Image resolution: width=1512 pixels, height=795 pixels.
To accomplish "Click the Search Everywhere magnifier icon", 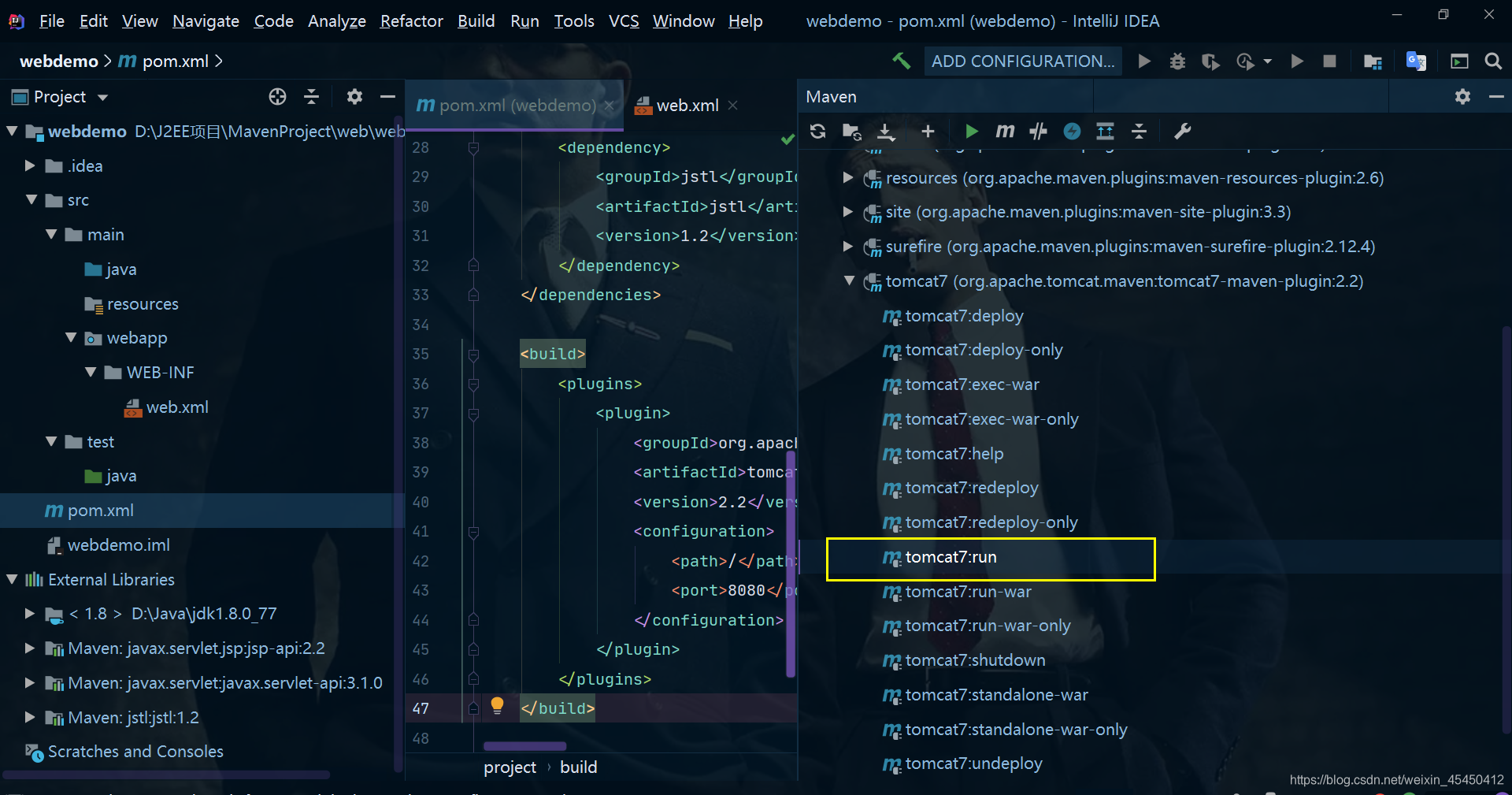I will point(1493,61).
